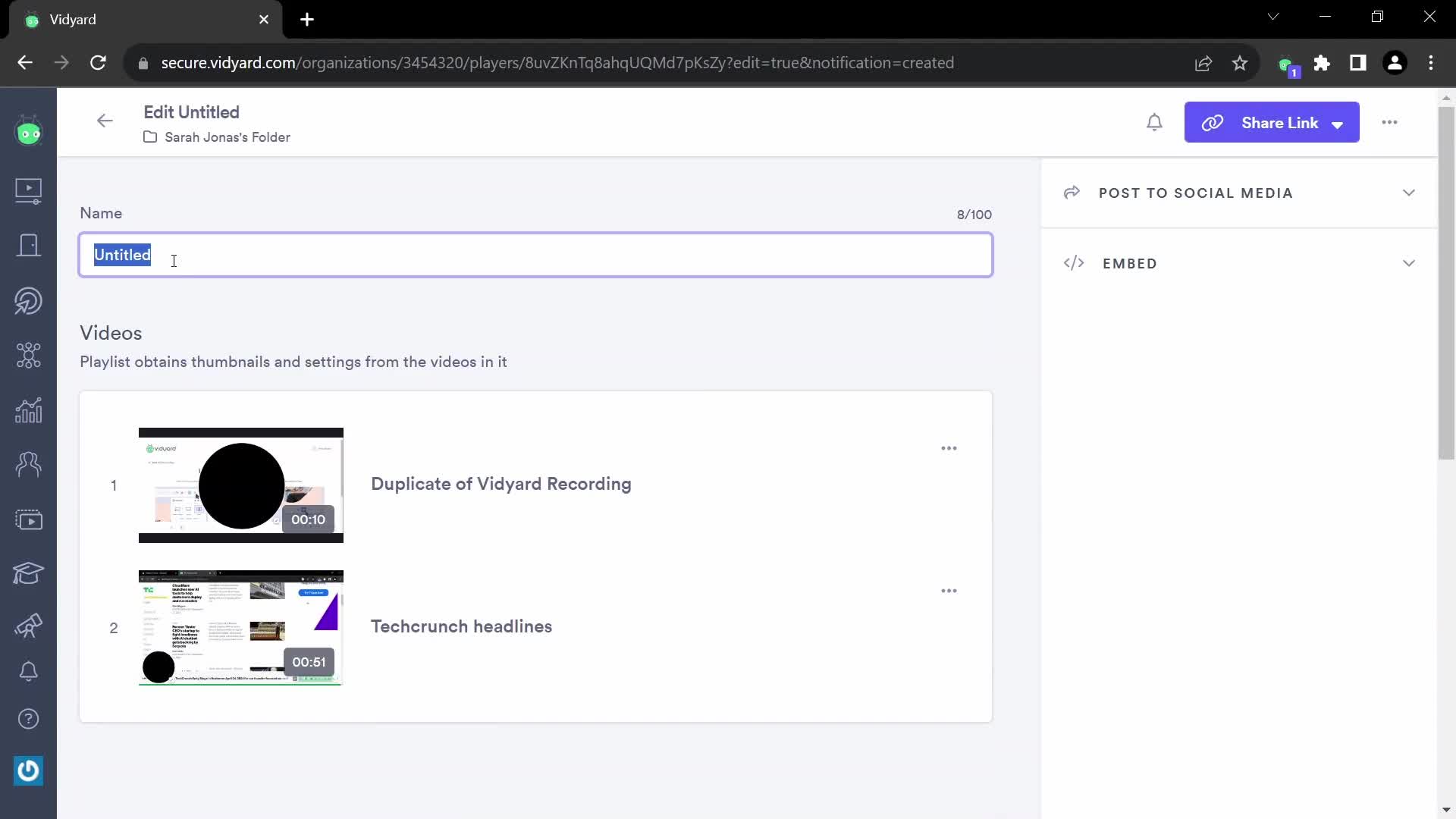
Task: Open the tab search chevron in title bar
Action: click(1273, 17)
